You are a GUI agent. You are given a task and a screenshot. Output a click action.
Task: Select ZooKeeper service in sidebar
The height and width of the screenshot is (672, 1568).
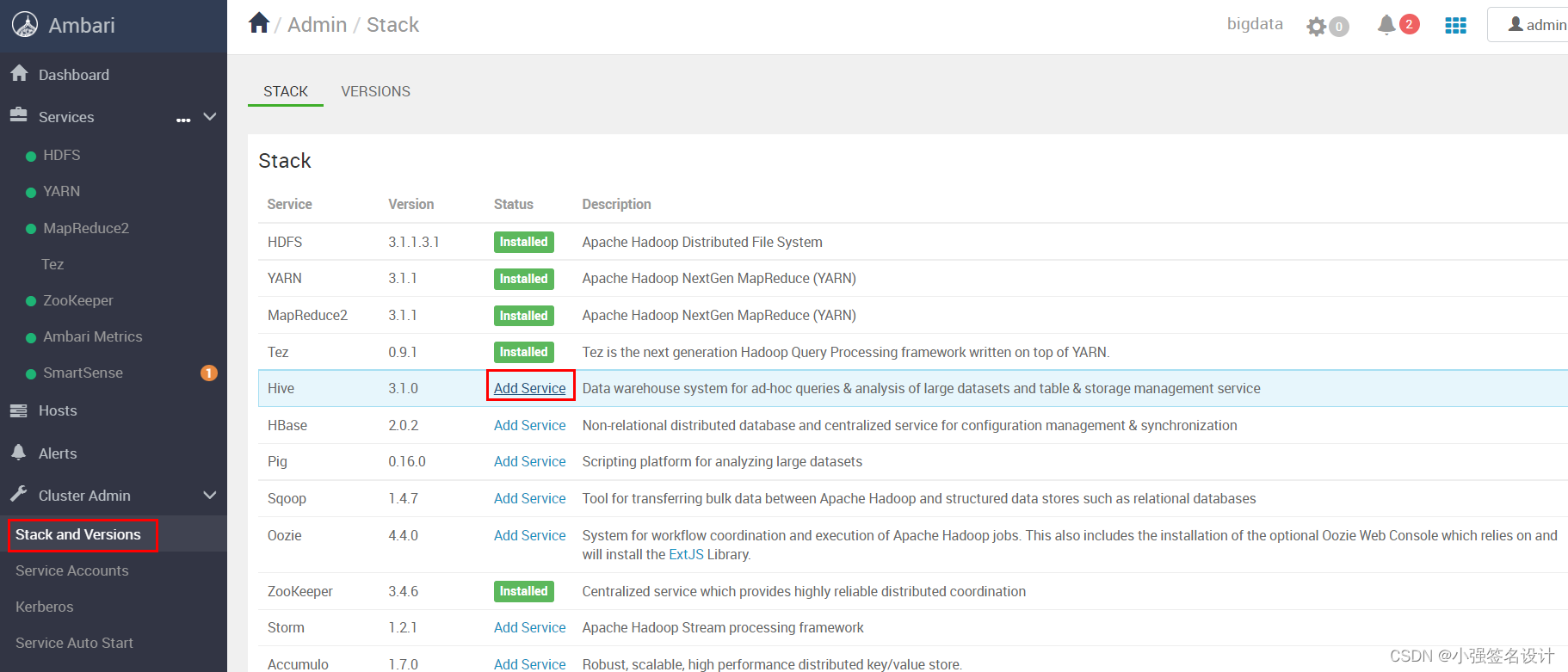(x=78, y=300)
